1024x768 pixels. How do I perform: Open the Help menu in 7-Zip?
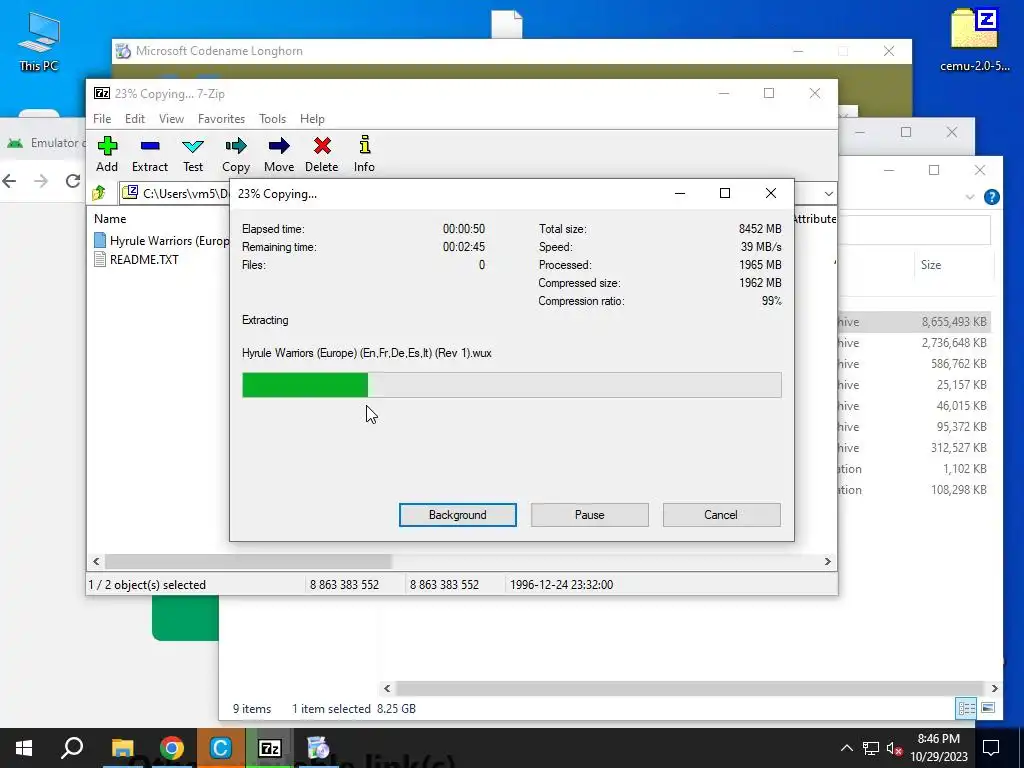tap(312, 119)
